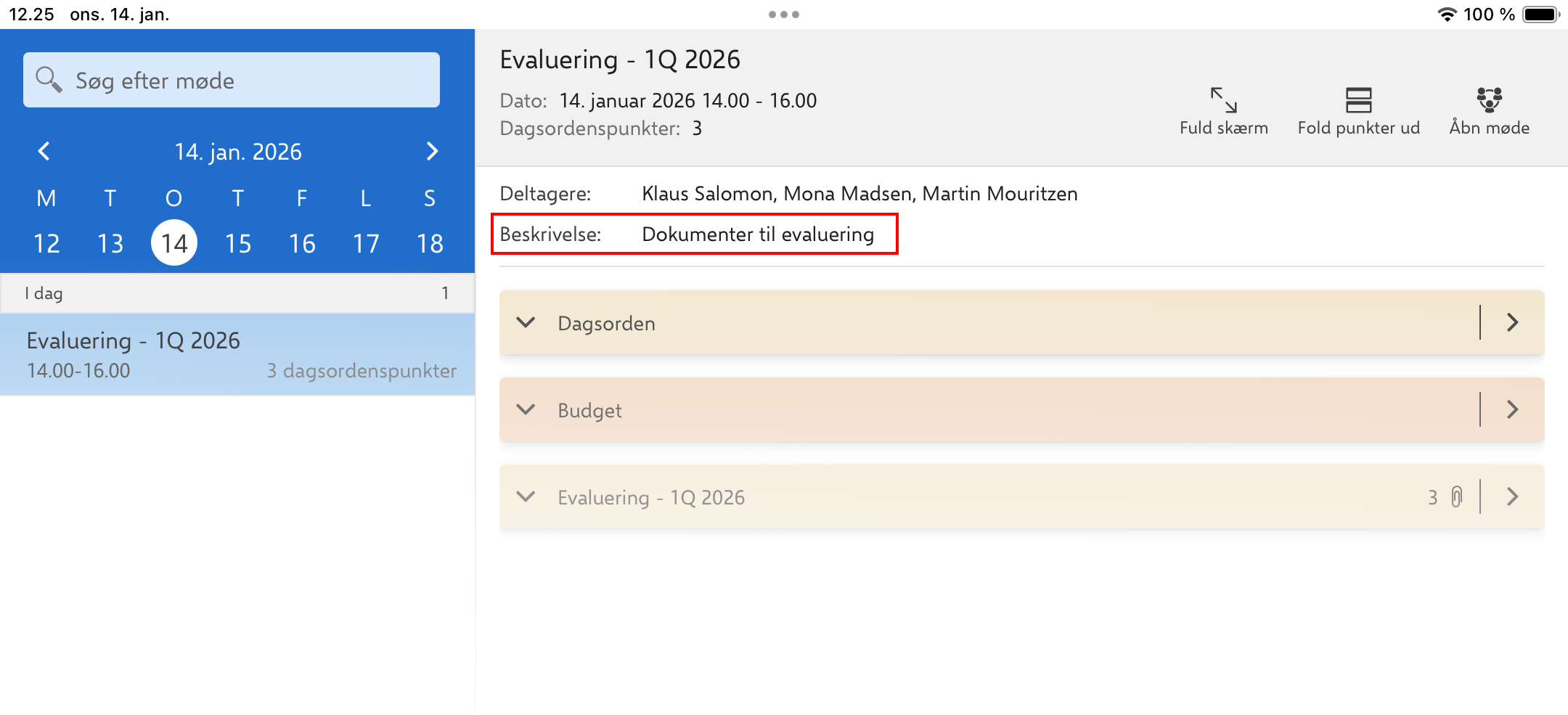The width and height of the screenshot is (1568, 715).
Task: Click the 12.25 clock in status bar
Action: pyautogui.click(x=31, y=15)
